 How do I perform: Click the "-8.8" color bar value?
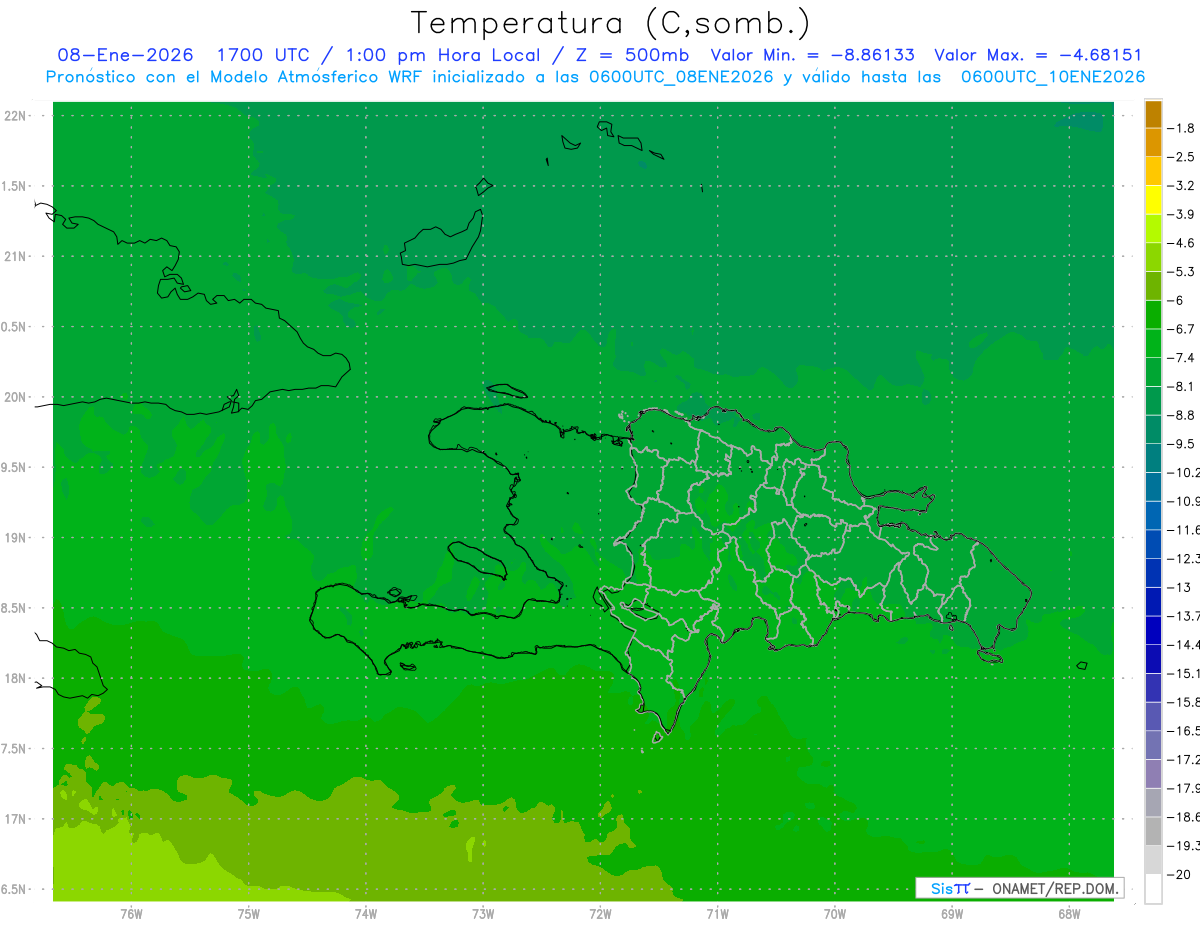(1181, 415)
